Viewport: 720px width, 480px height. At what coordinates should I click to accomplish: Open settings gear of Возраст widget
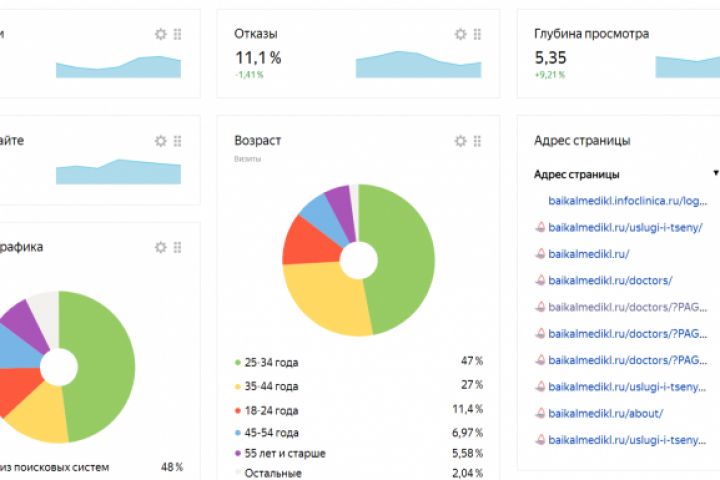460,141
